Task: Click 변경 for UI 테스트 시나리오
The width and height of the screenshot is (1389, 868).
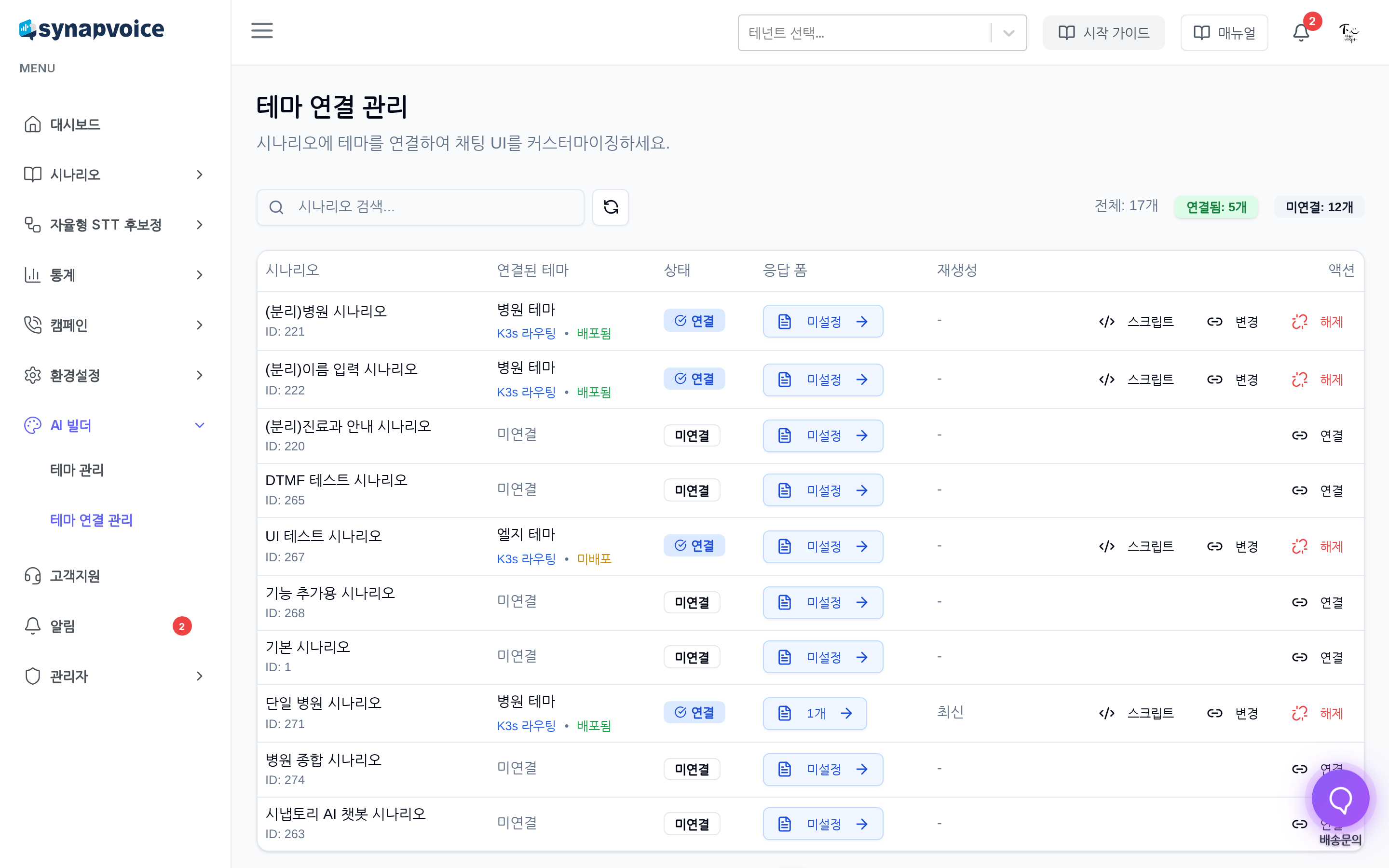Action: pos(1232,546)
